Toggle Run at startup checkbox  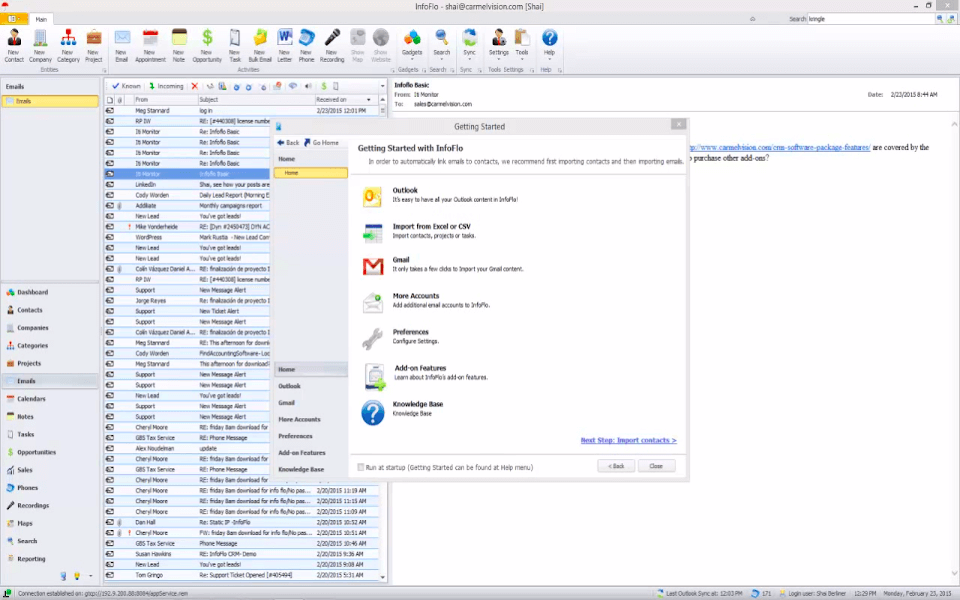[x=361, y=467]
